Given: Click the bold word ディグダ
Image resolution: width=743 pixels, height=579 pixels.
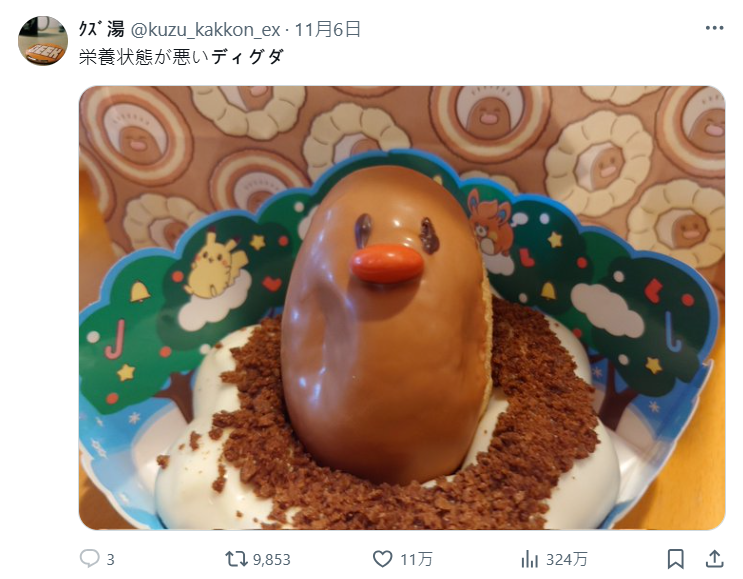Looking at the screenshot, I should tap(247, 57).
